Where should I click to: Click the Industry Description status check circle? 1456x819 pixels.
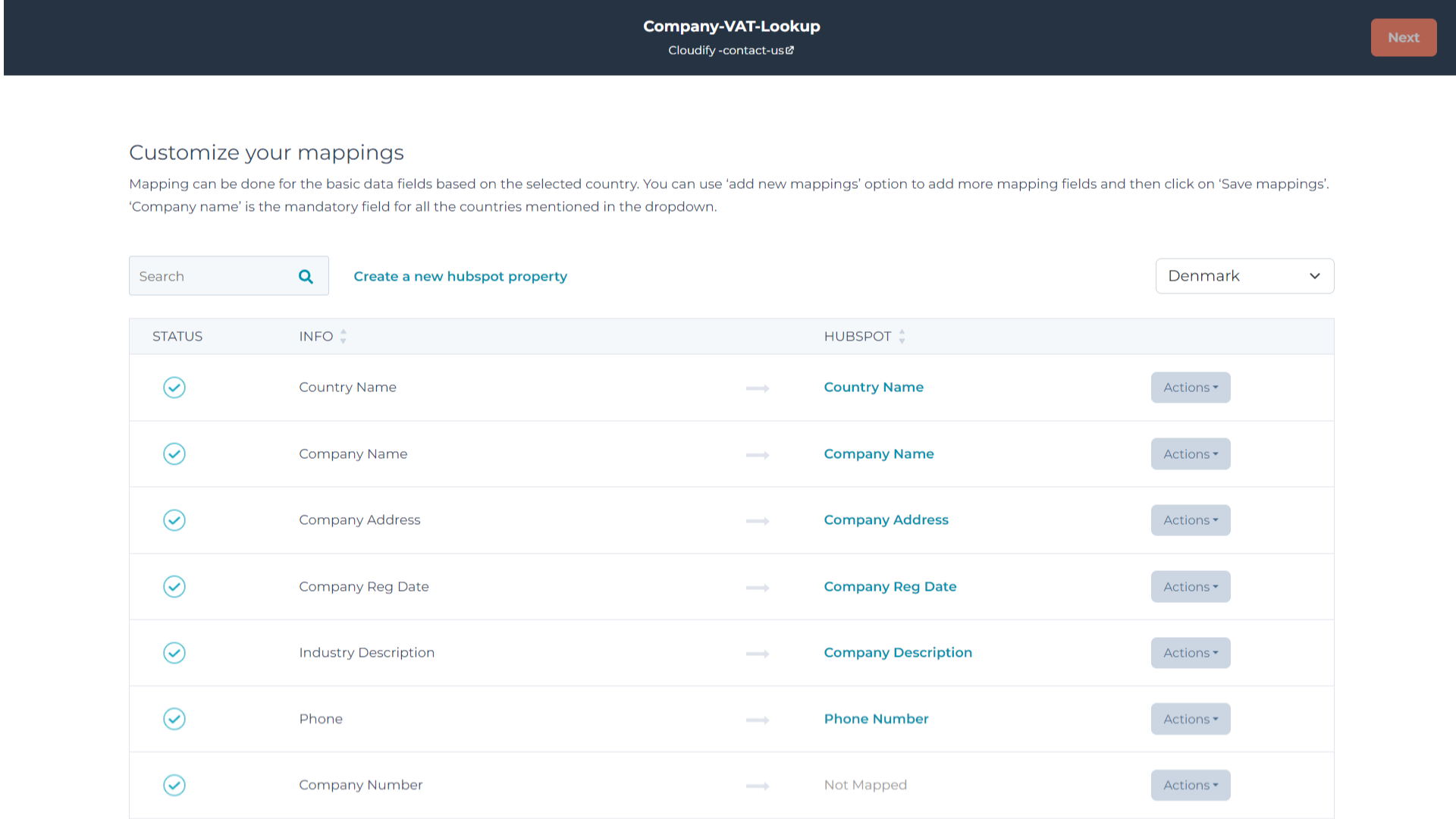[x=174, y=653]
